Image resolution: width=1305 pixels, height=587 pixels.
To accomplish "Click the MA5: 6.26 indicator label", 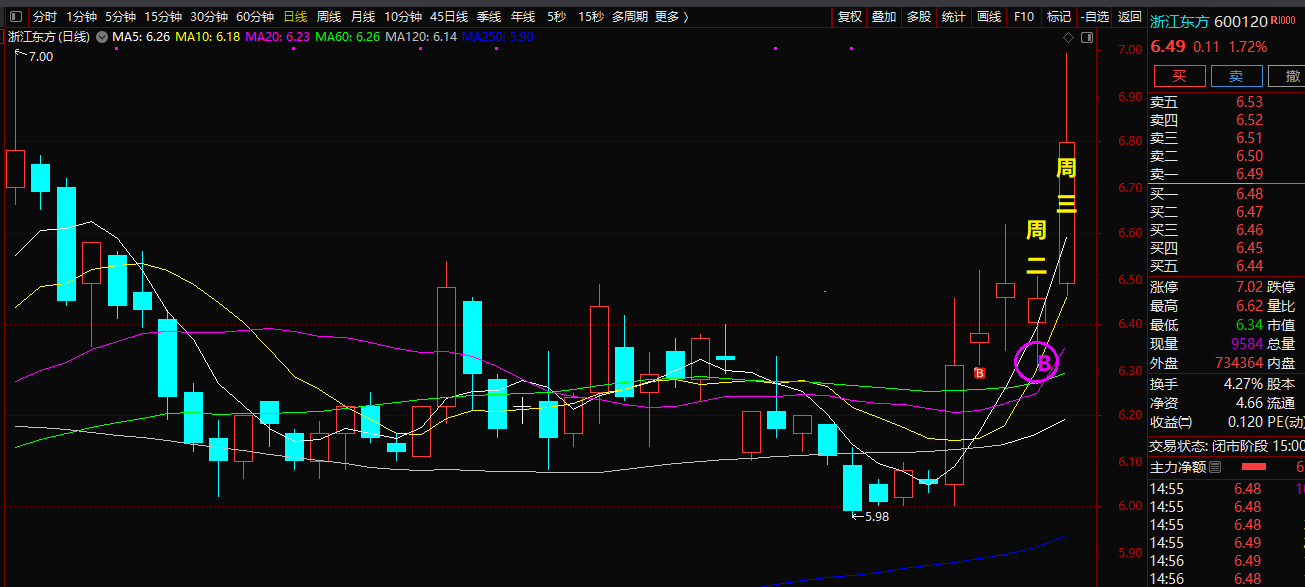I will [141, 37].
